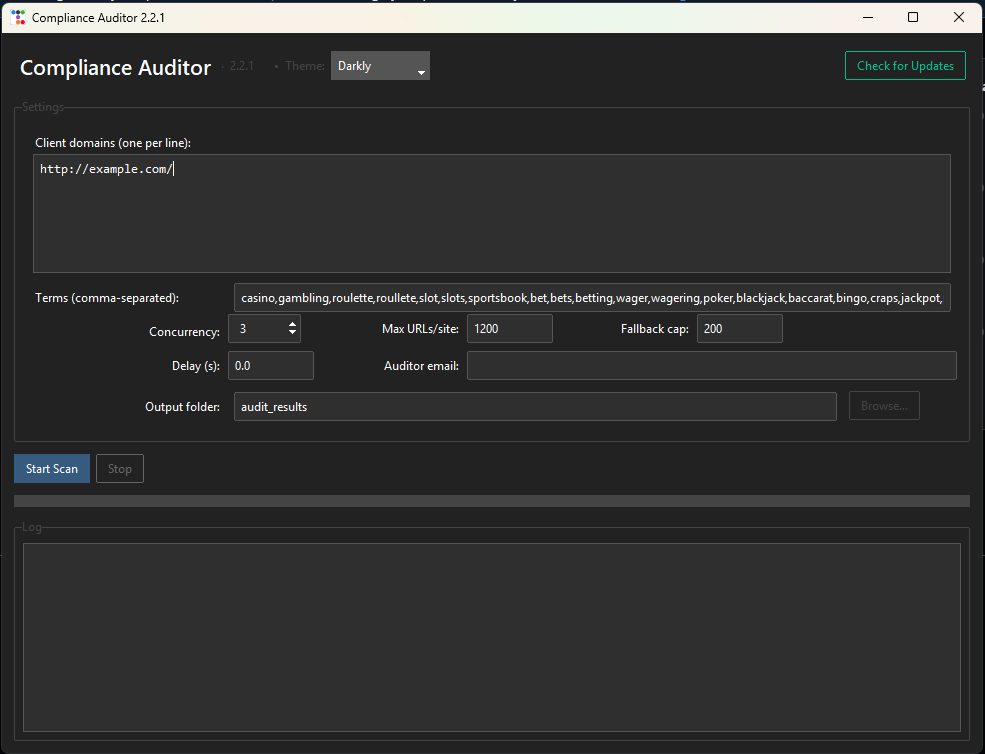Open the Browse dialog for Output folder
The width and height of the screenshot is (985, 754).
coord(884,405)
